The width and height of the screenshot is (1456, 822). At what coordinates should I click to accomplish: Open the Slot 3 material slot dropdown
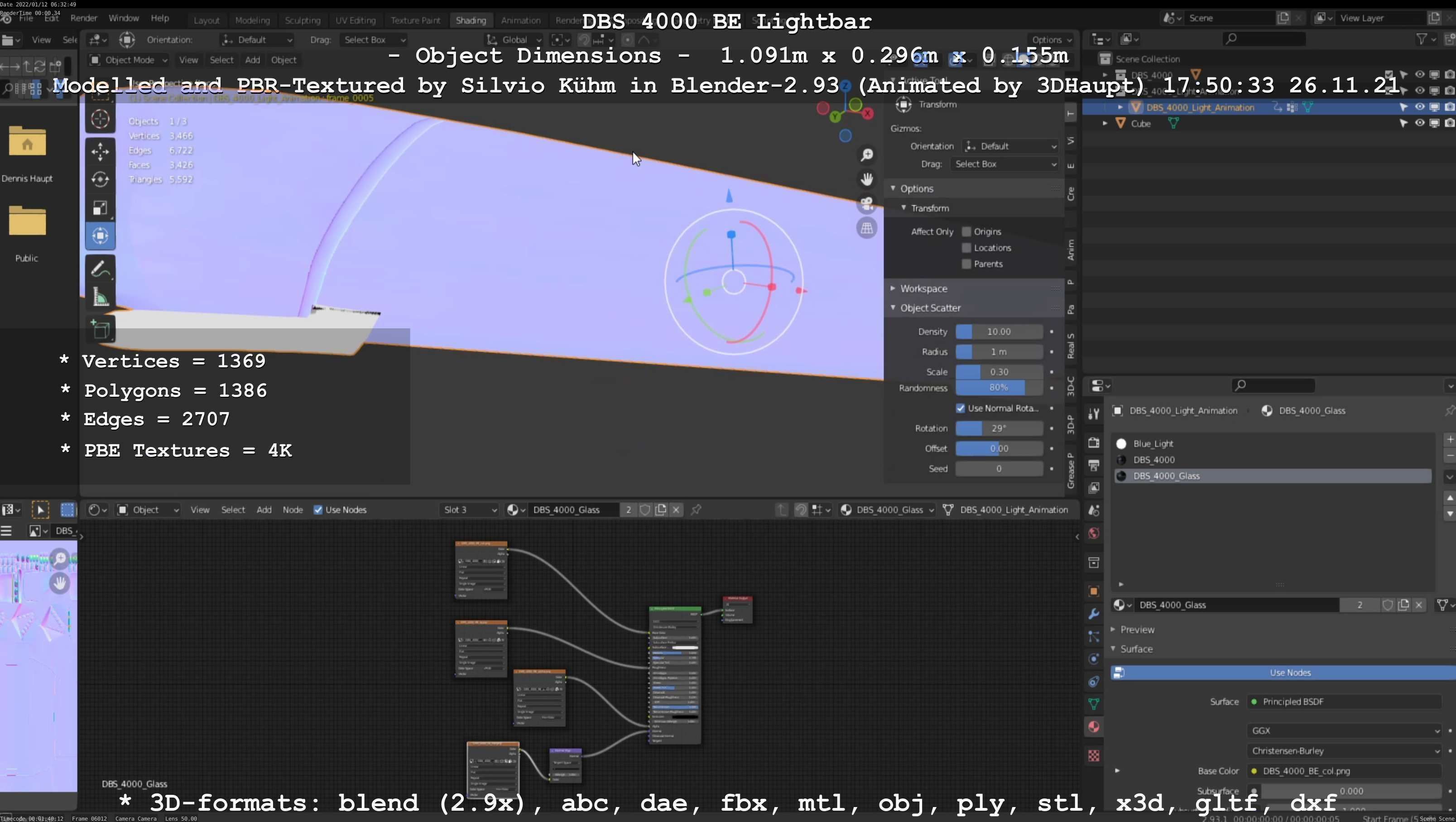(470, 510)
